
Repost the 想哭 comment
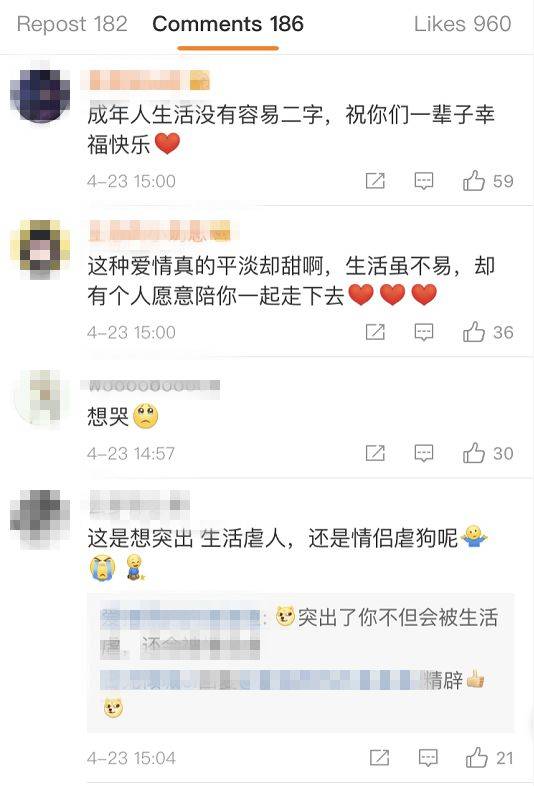pos(375,453)
